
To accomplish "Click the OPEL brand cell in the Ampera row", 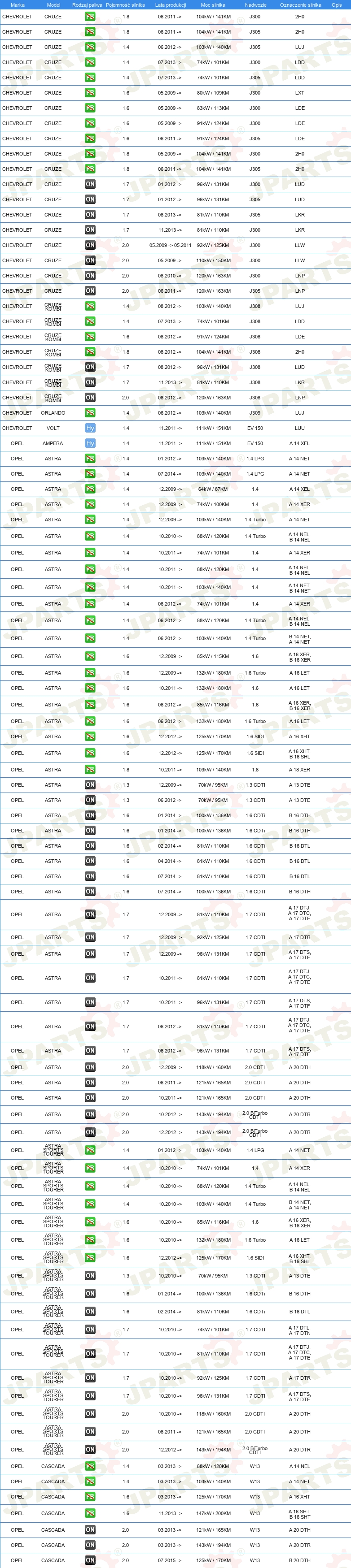I will [17, 443].
